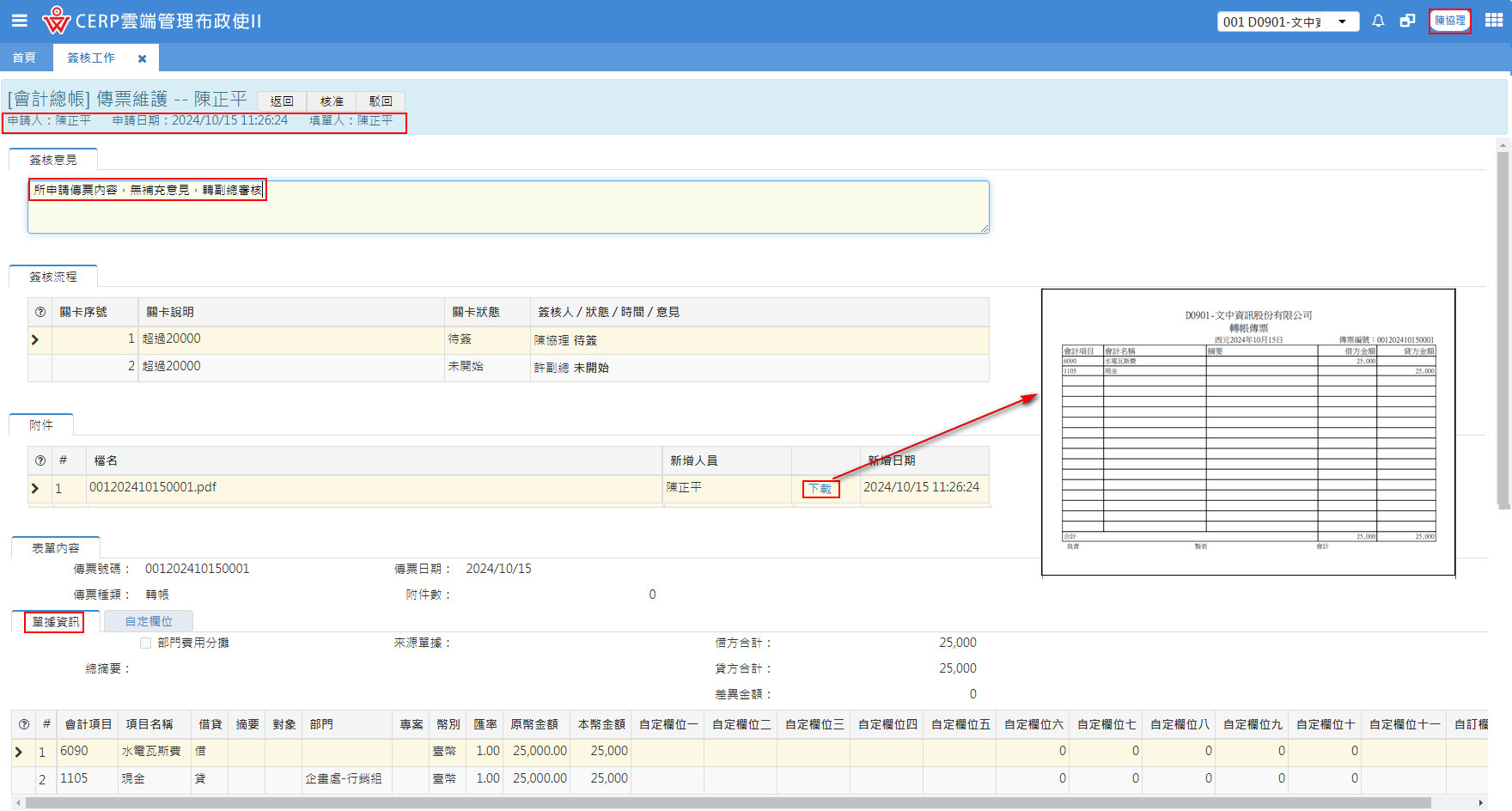Download the attached PDF via 下載
1512x811 pixels.
820,489
